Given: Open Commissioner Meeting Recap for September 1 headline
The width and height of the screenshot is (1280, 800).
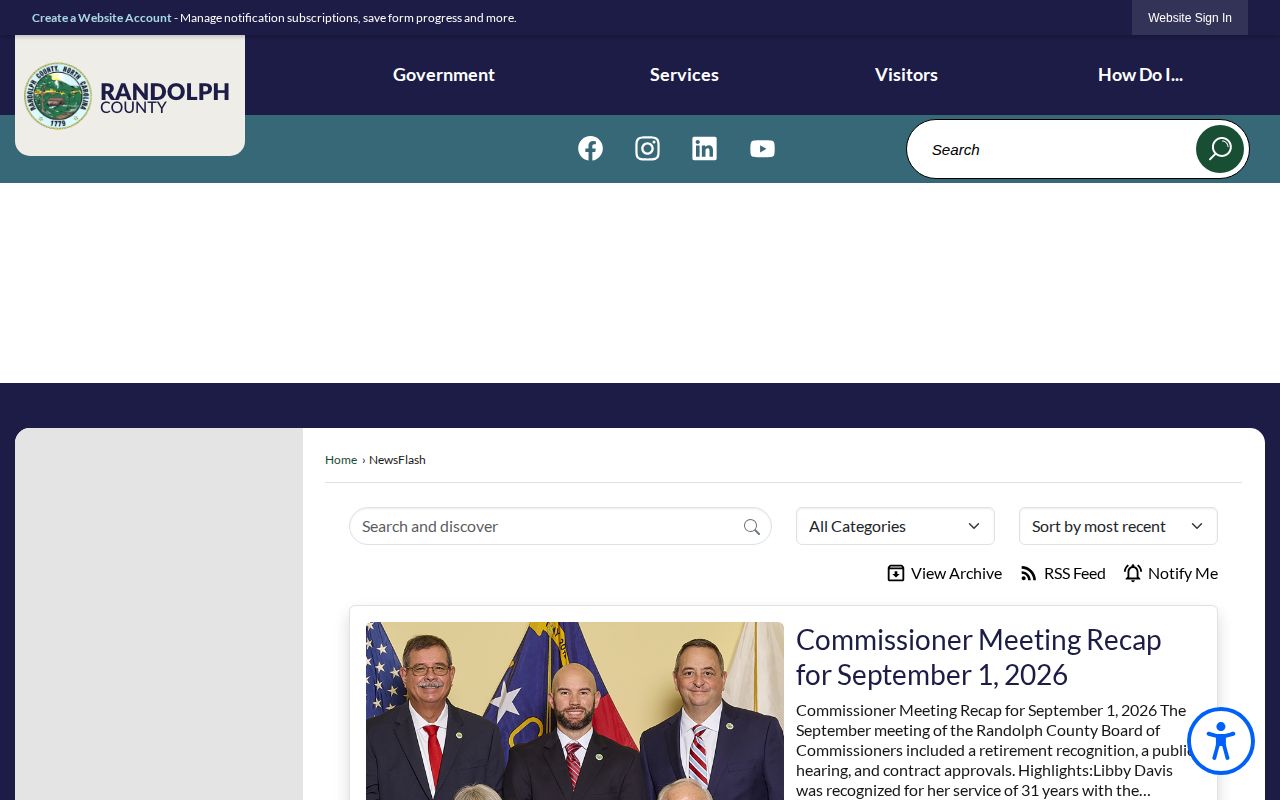Looking at the screenshot, I should coord(978,657).
